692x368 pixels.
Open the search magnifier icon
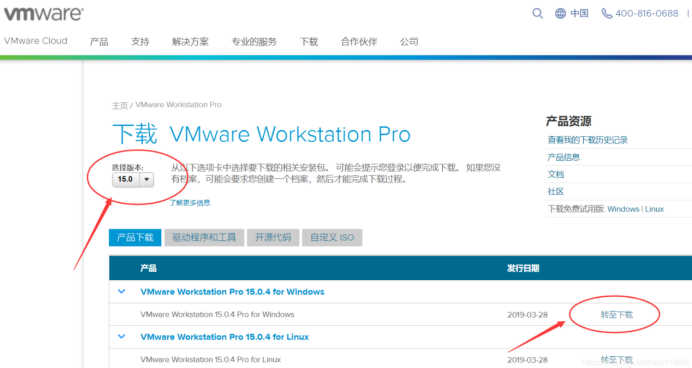[x=537, y=14]
